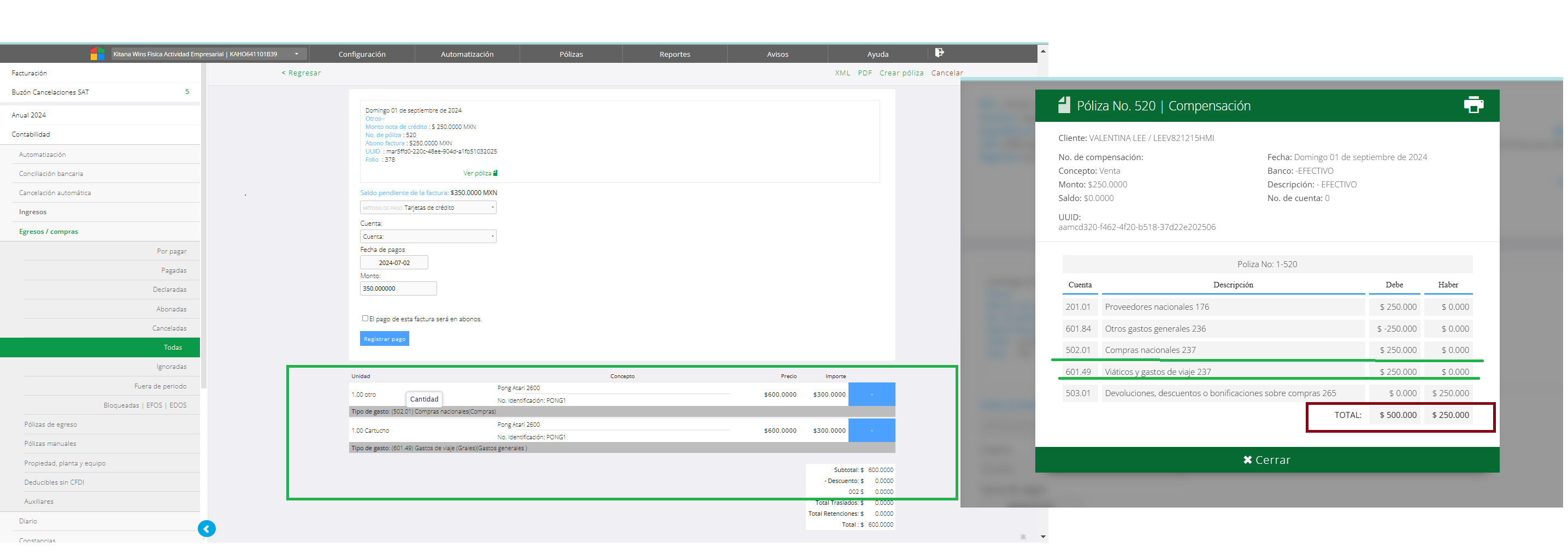Click the Monto input field
The image size is (1568, 554).
(x=398, y=288)
